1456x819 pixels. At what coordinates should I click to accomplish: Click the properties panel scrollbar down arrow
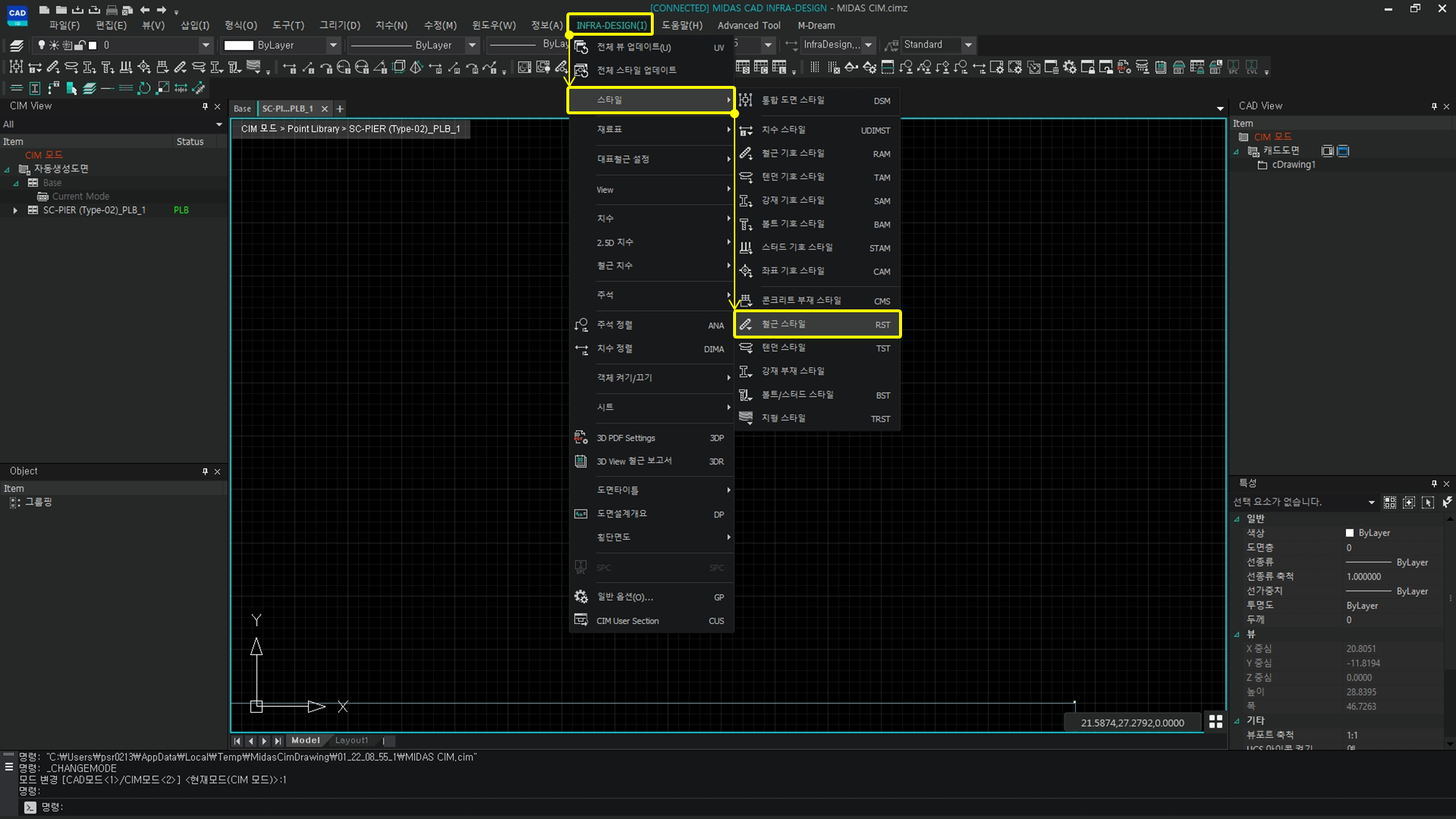1449,743
